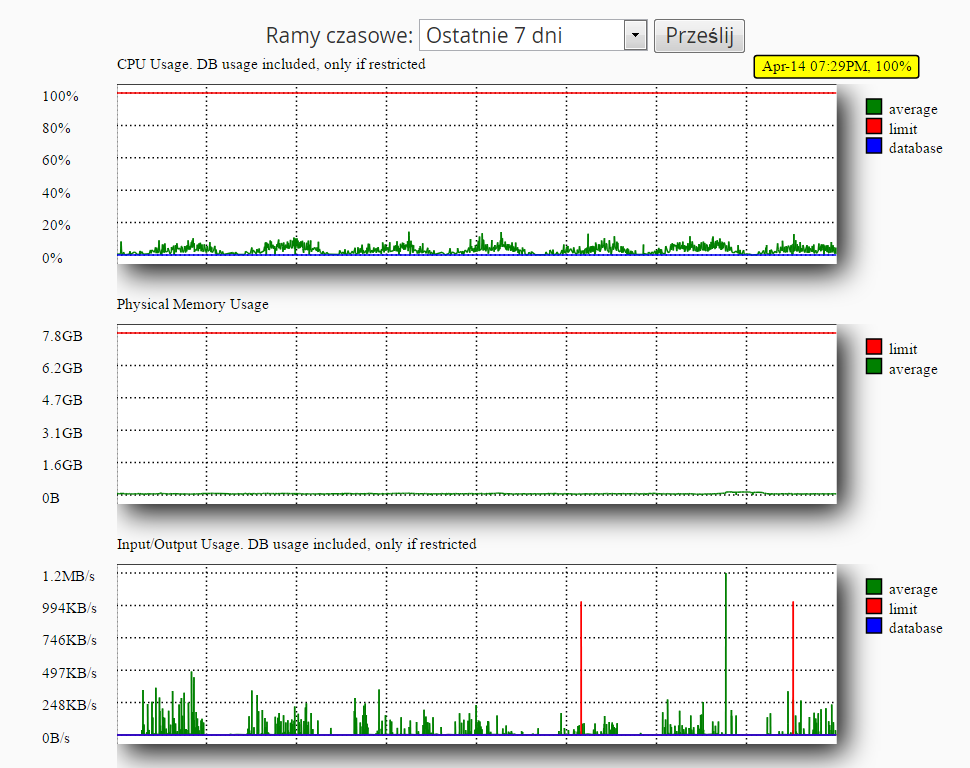Click the green average swatch in Input/Output legend

(x=873, y=587)
